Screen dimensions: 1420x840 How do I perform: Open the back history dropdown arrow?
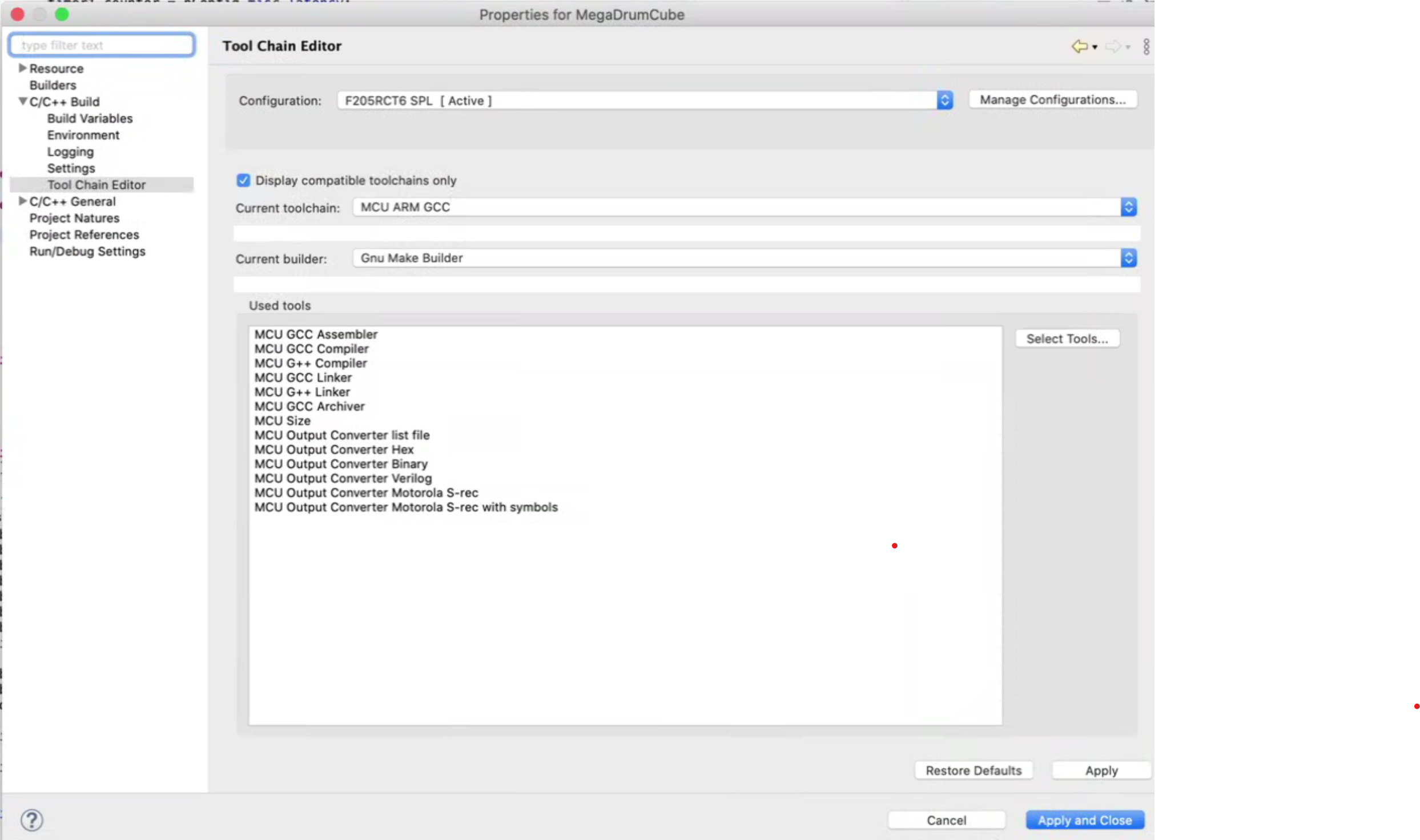(1095, 47)
